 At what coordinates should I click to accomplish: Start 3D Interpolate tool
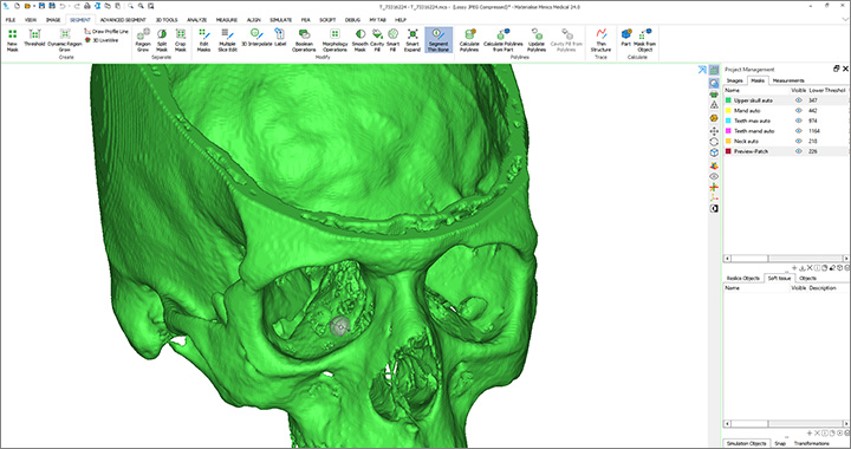click(x=256, y=38)
